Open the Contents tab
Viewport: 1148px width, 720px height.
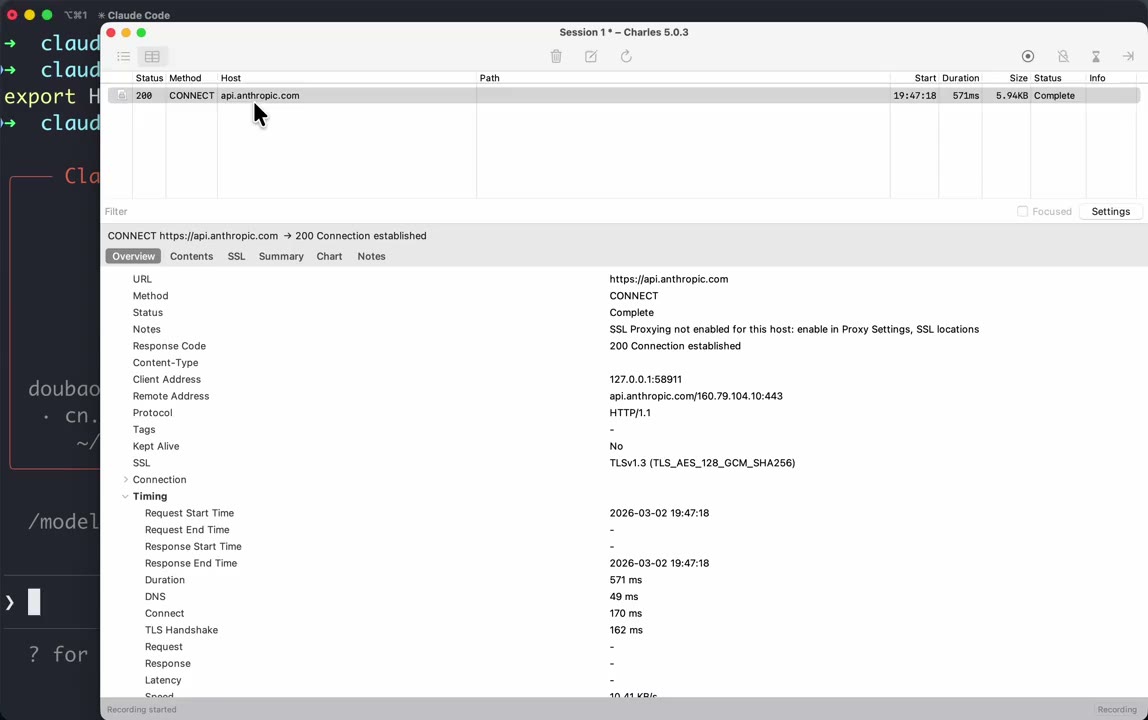coord(191,257)
